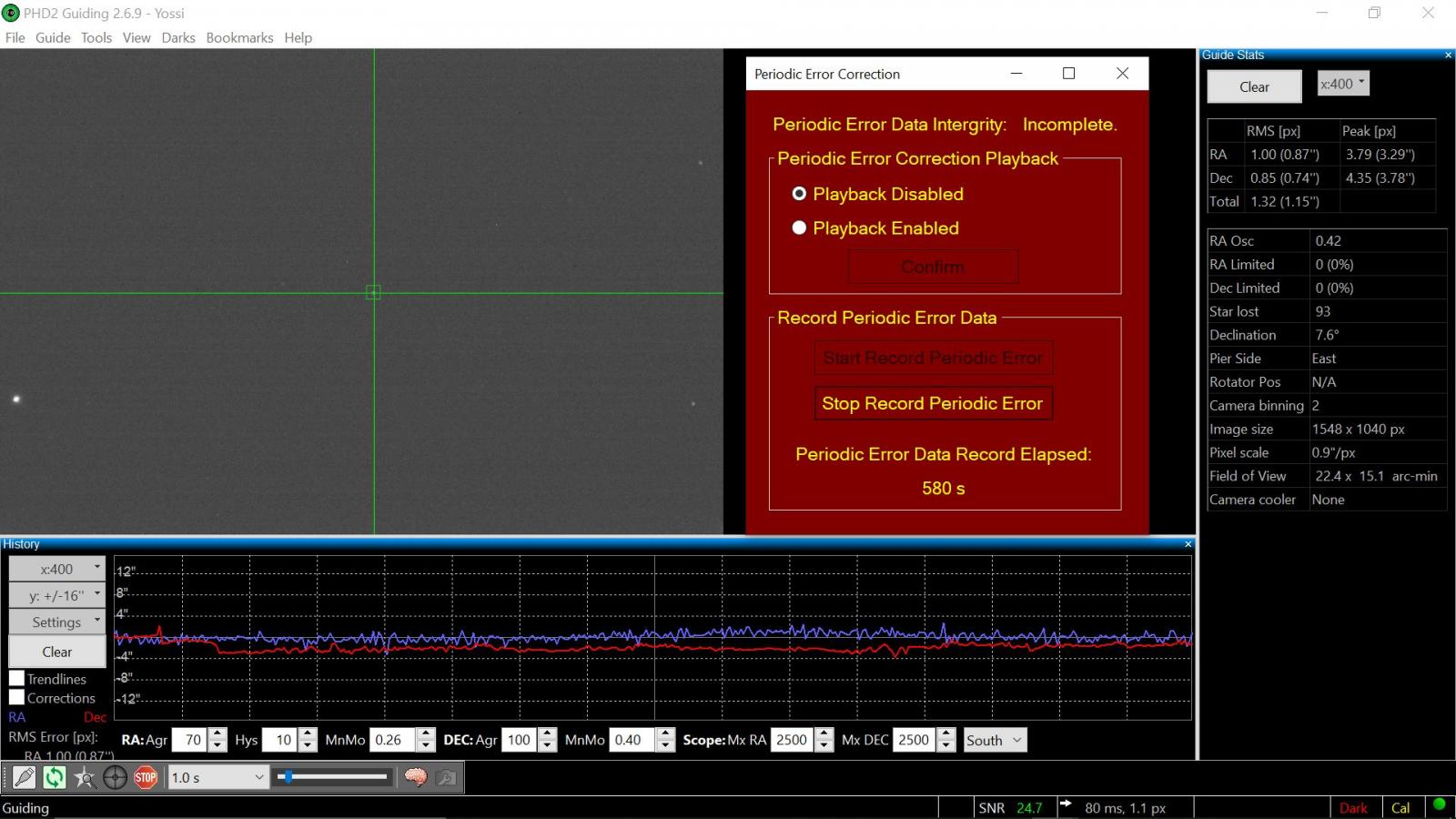Screen dimensions: 1456x819
Task: Enable the Corrections checkbox
Action: tap(16, 698)
